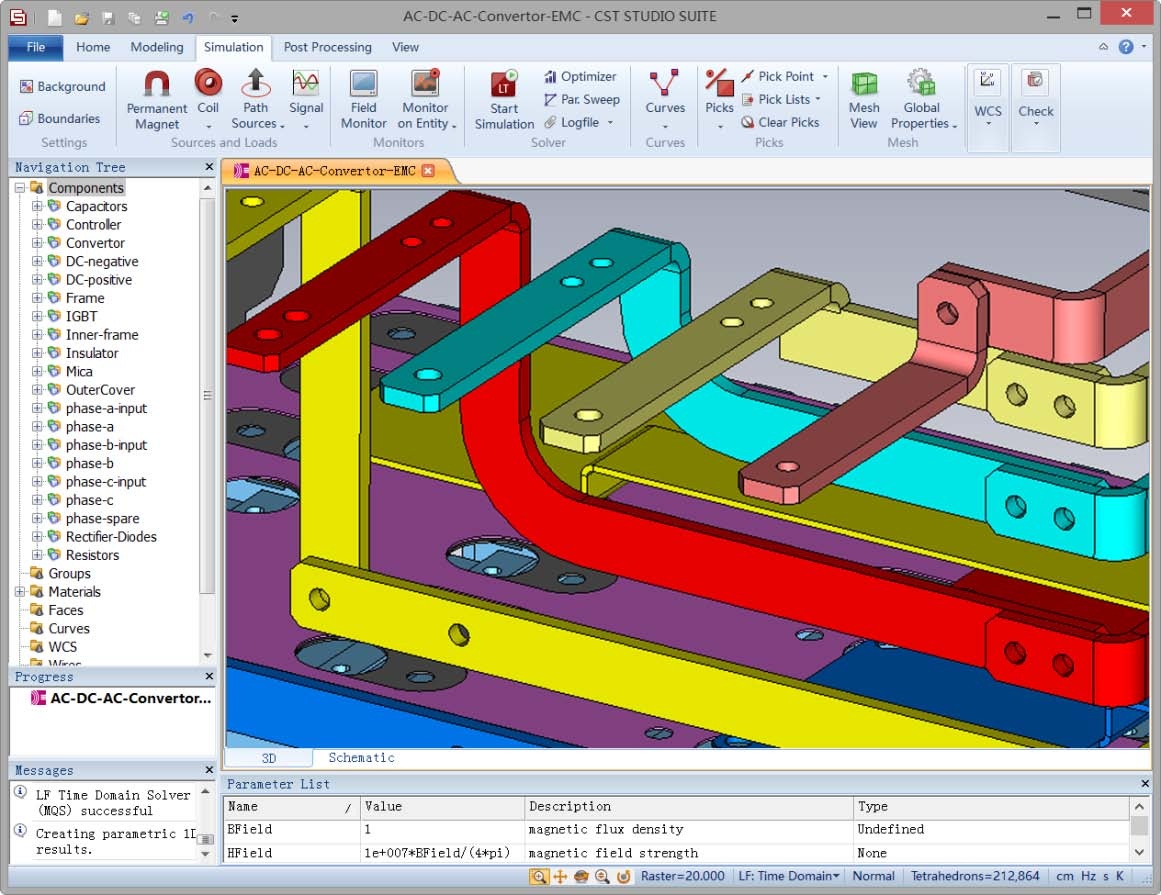Select the Groups folder in the tree
This screenshot has height=895, width=1161.
tap(69, 573)
